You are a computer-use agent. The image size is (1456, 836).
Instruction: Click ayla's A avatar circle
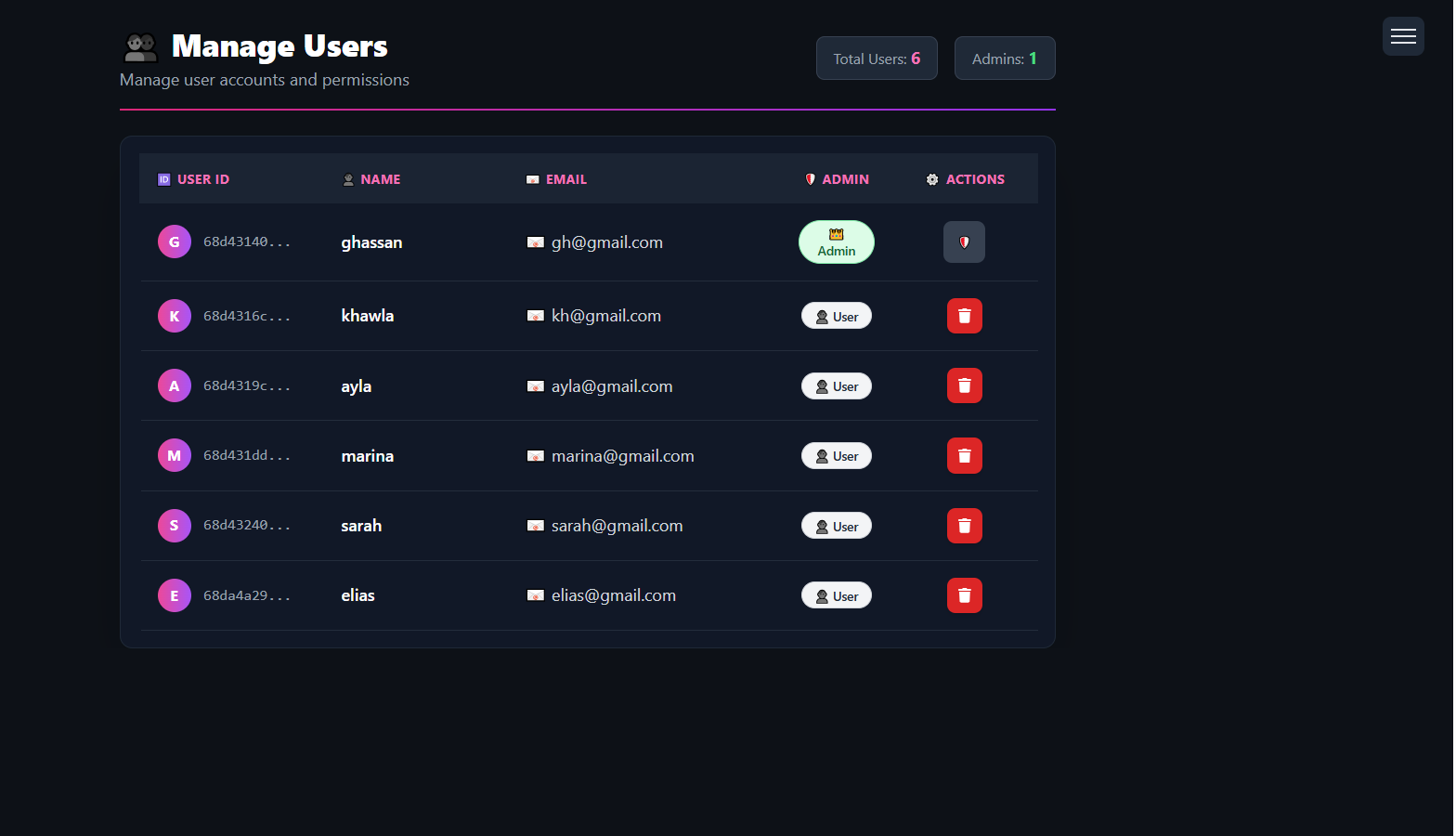pos(175,385)
